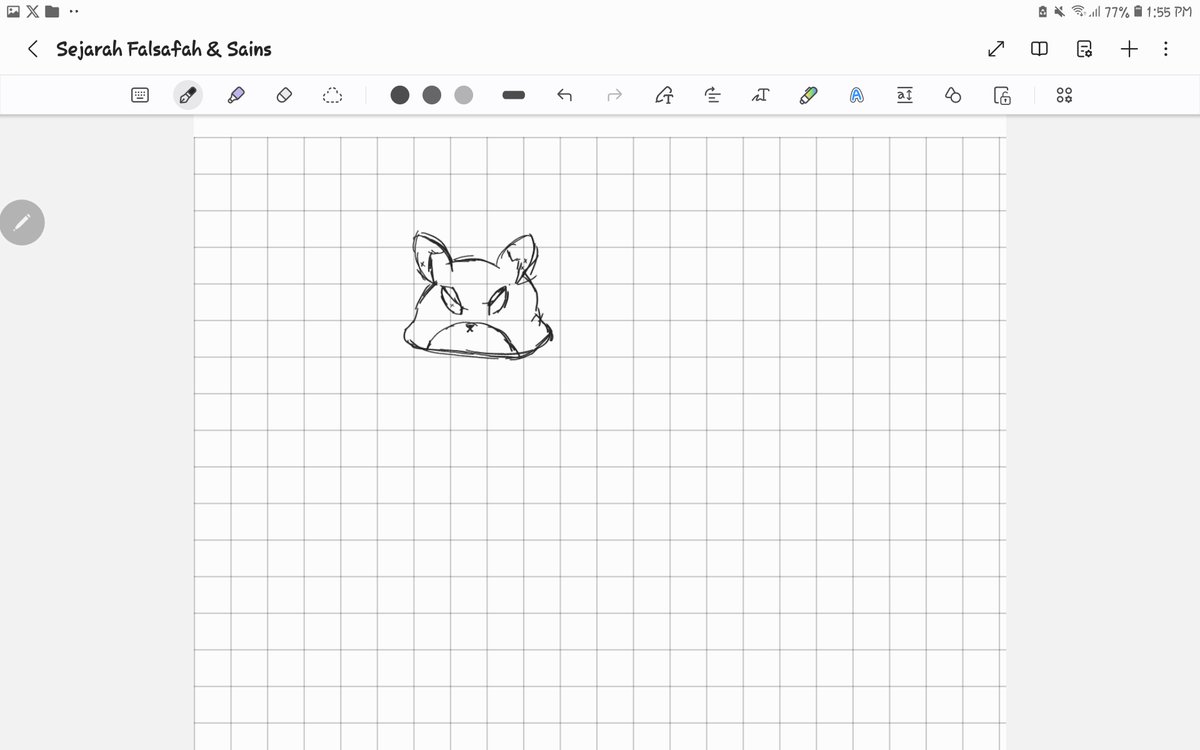Screen dimensions: 1200x750
Task: Enter full screen editing view
Action: 996,48
